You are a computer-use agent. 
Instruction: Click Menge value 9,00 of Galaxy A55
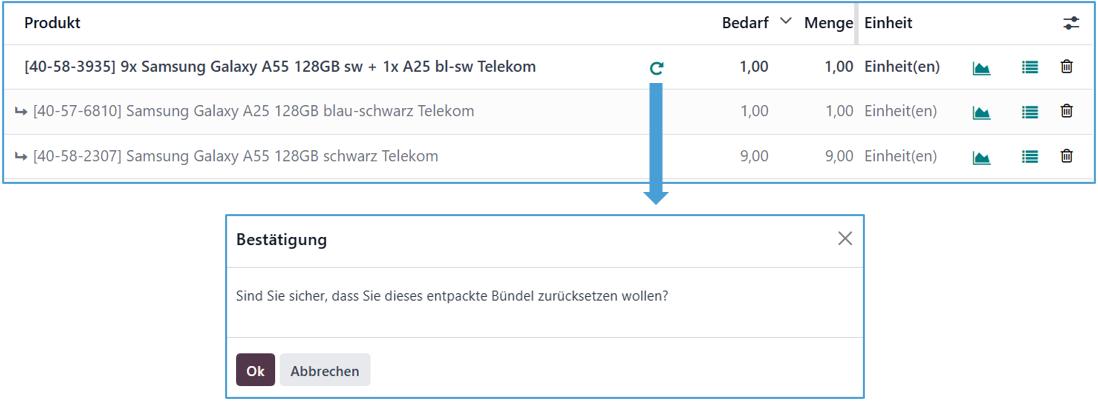838,156
